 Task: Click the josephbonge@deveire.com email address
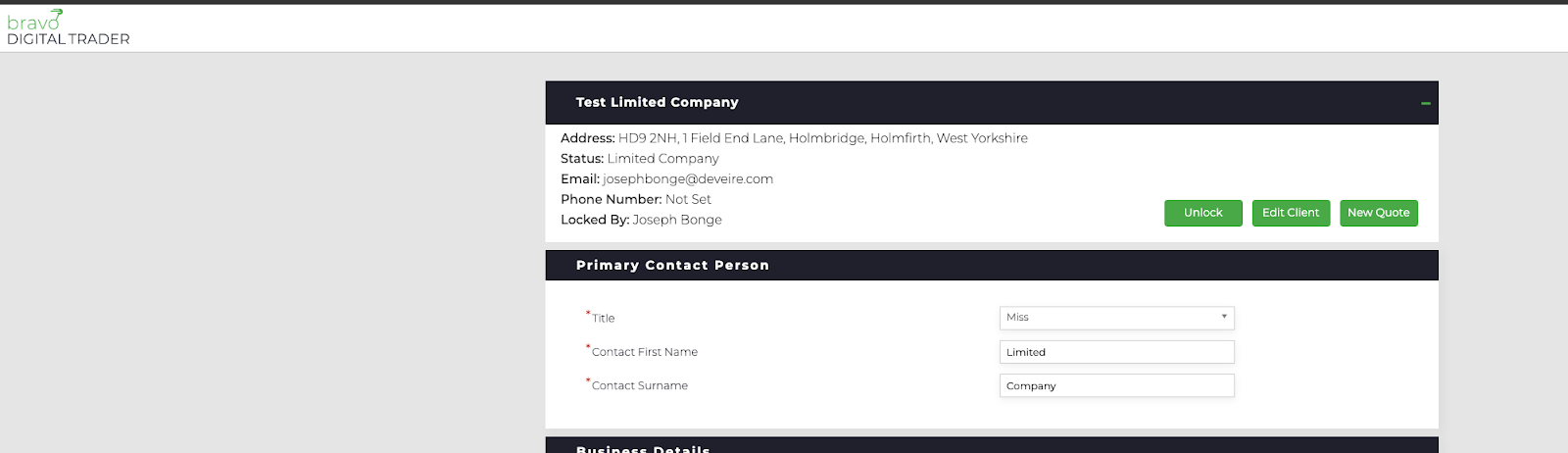pyautogui.click(x=687, y=178)
